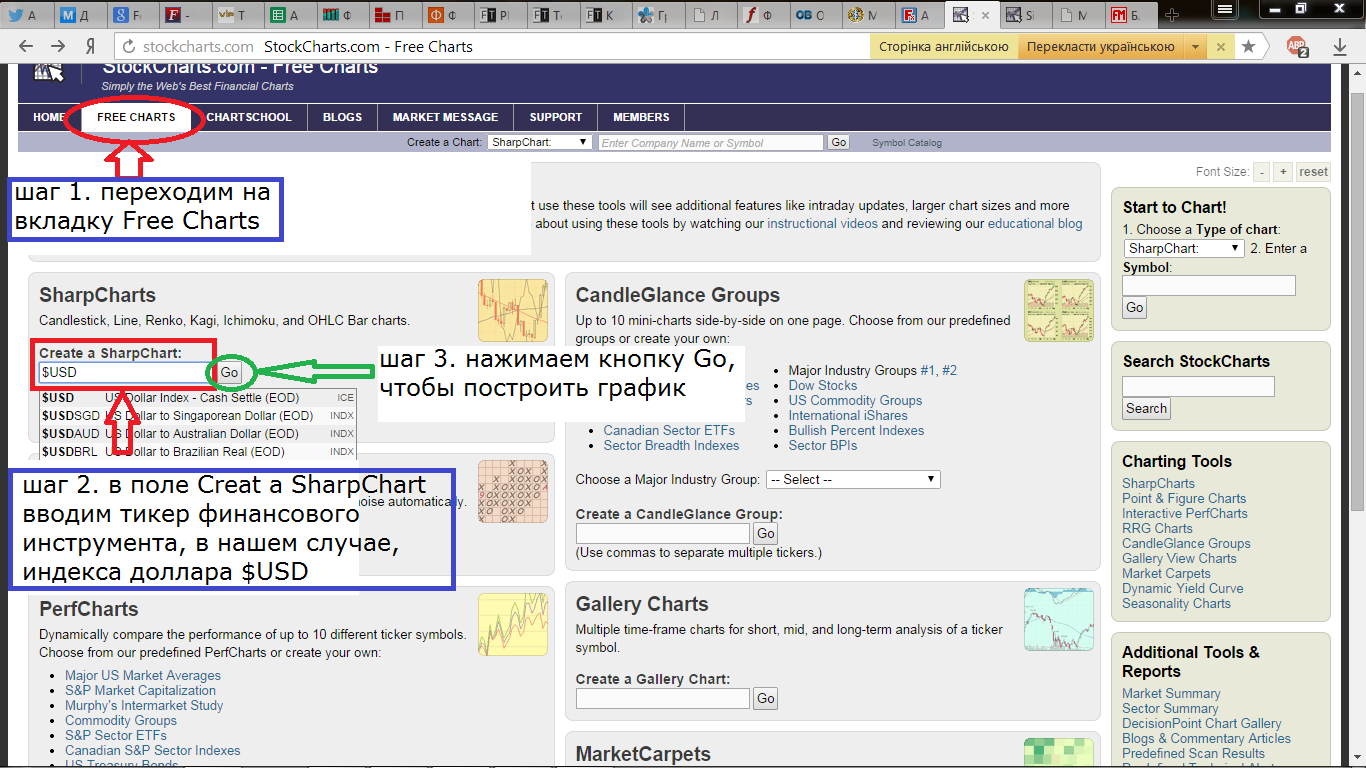Screen dimensions: 1366x768
Task: Focus the 'Enter Company Name or Symbol' field
Action: [x=711, y=142]
